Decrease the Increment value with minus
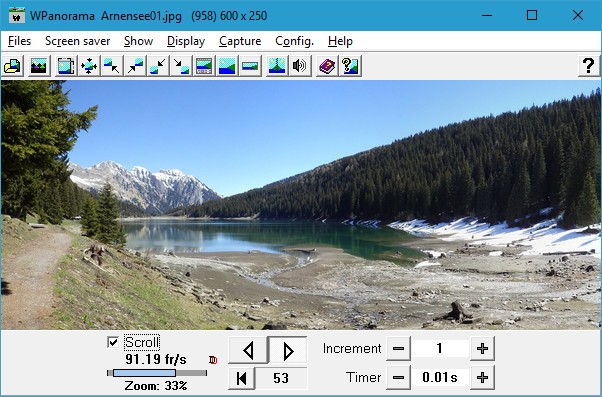602x397 pixels. pos(398,349)
